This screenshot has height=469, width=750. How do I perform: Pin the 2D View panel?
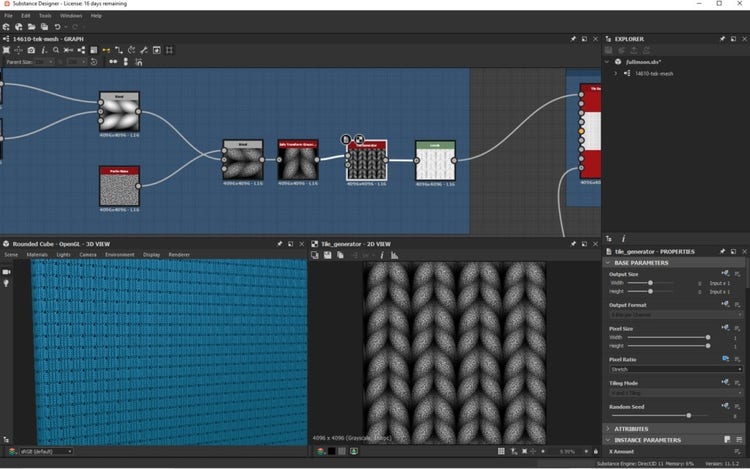(x=573, y=244)
